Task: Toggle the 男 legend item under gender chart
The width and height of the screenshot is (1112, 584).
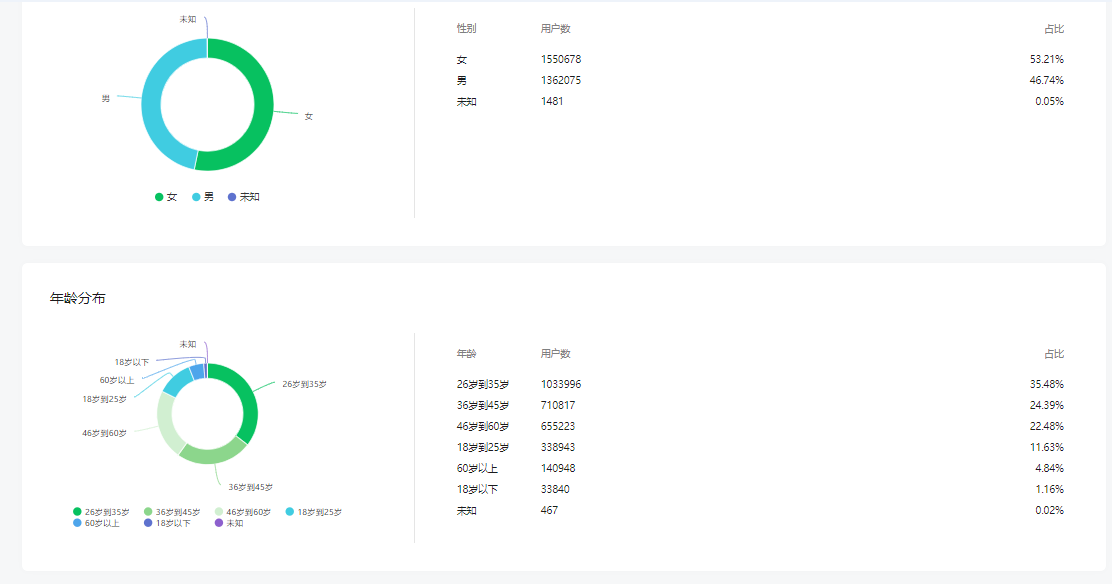Action: coord(203,197)
